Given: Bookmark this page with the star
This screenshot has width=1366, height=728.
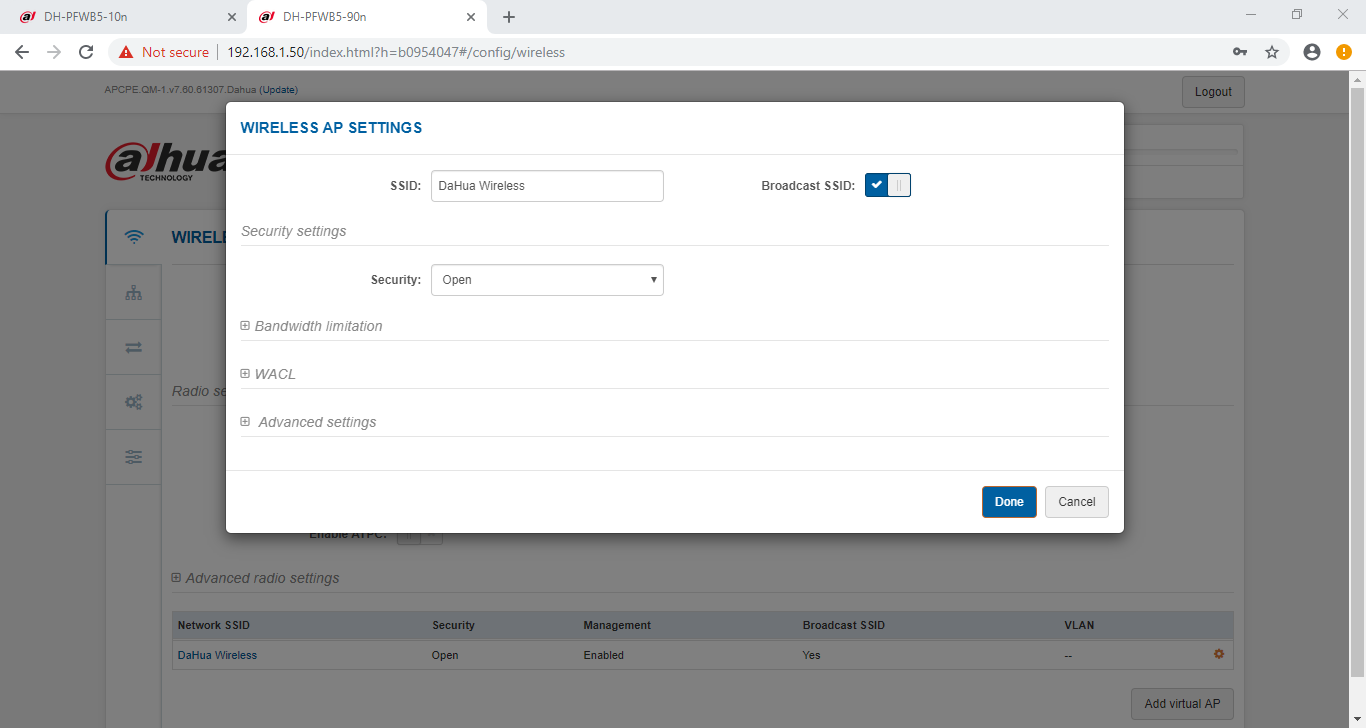Looking at the screenshot, I should [1272, 52].
